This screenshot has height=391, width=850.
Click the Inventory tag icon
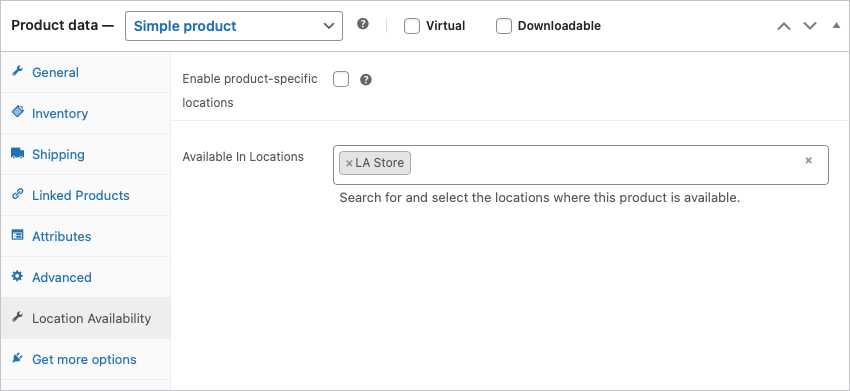(x=17, y=112)
